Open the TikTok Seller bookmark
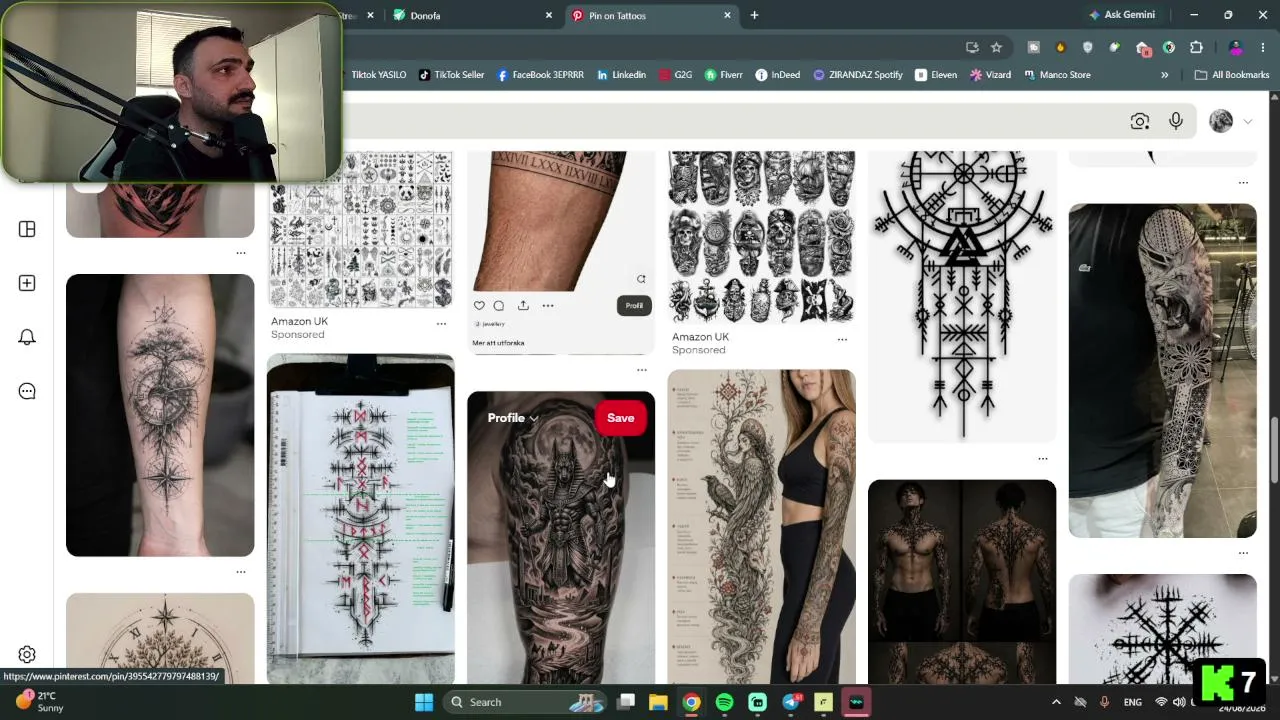 click(x=451, y=75)
